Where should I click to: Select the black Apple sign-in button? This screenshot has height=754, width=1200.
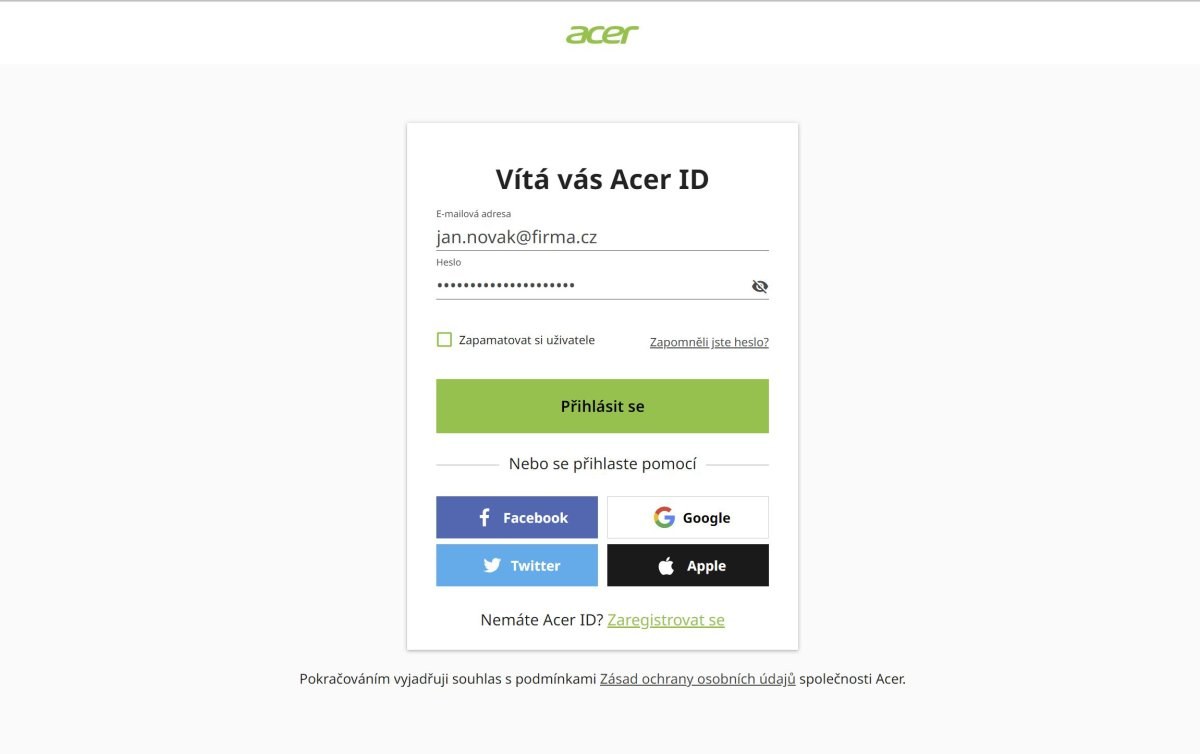pos(688,566)
